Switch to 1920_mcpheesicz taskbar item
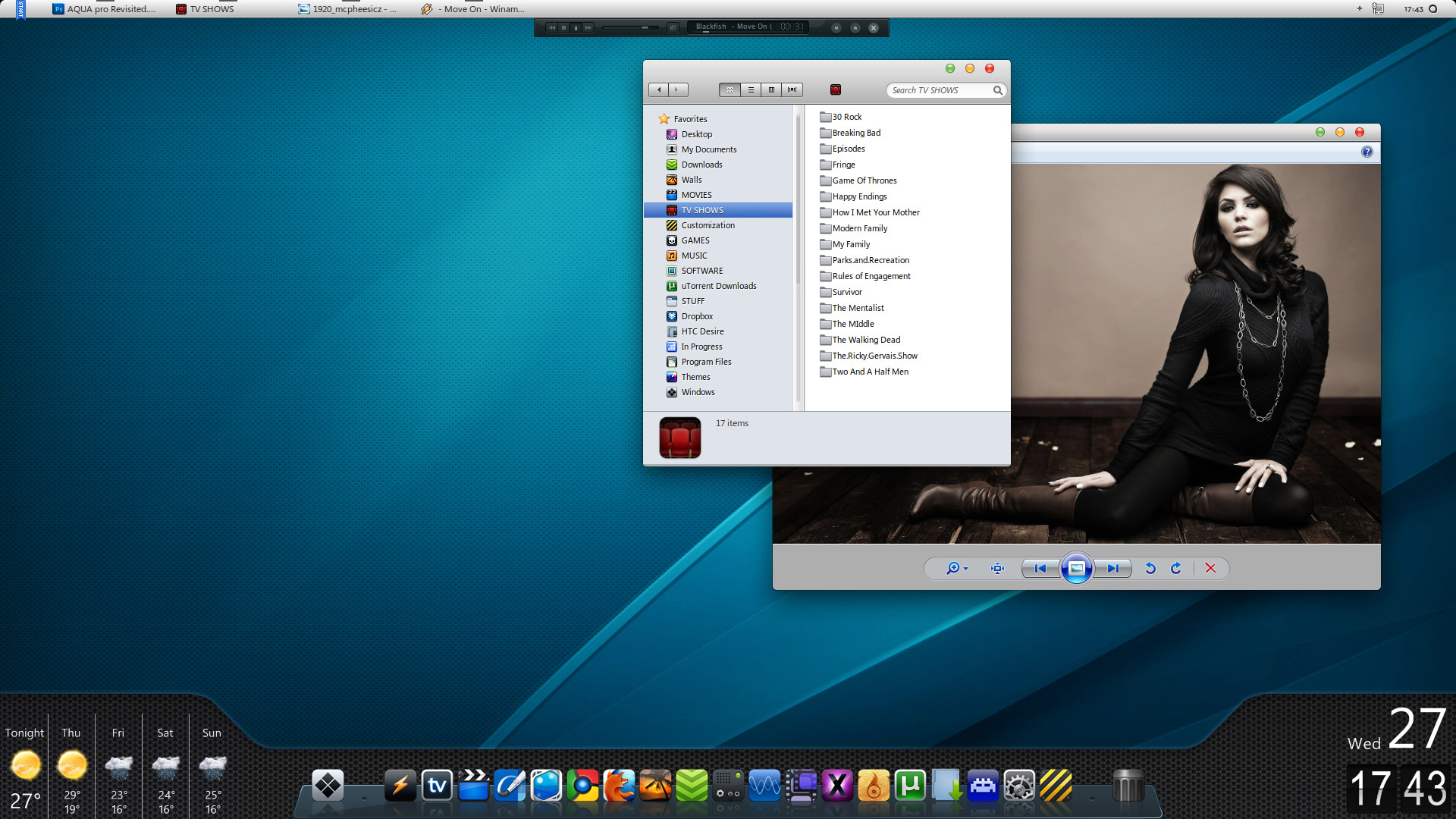 [x=347, y=9]
